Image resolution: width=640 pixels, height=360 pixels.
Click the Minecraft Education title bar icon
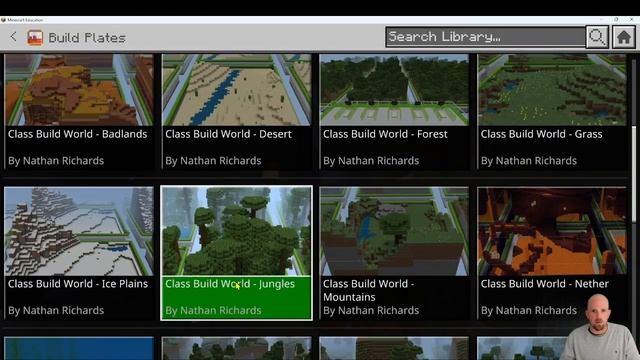pyautogui.click(x=3, y=20)
